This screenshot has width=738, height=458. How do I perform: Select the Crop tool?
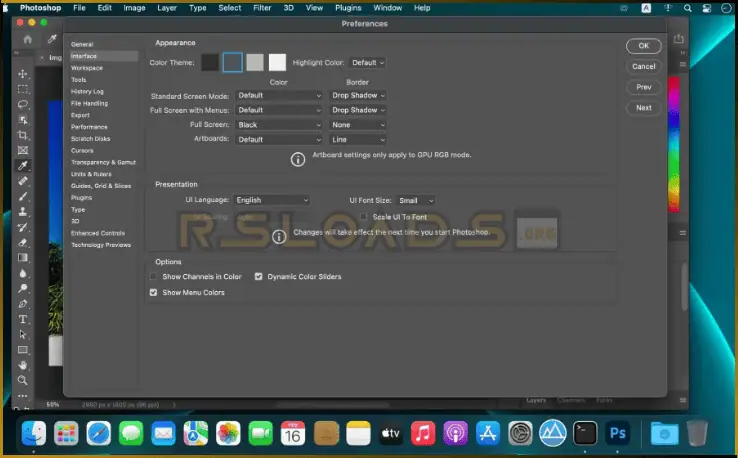click(23, 135)
